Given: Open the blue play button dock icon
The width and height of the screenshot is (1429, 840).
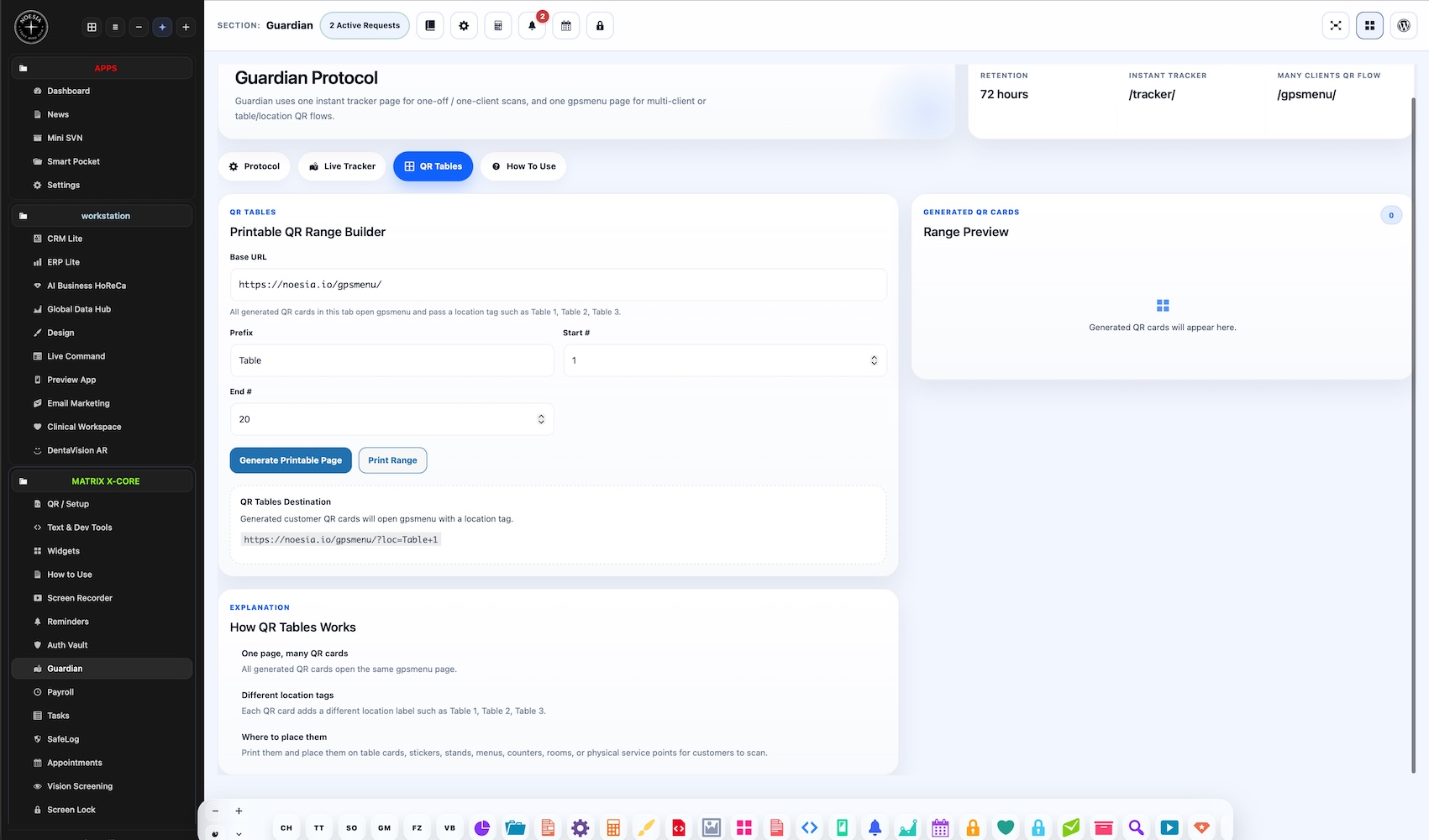Looking at the screenshot, I should click(x=1169, y=828).
